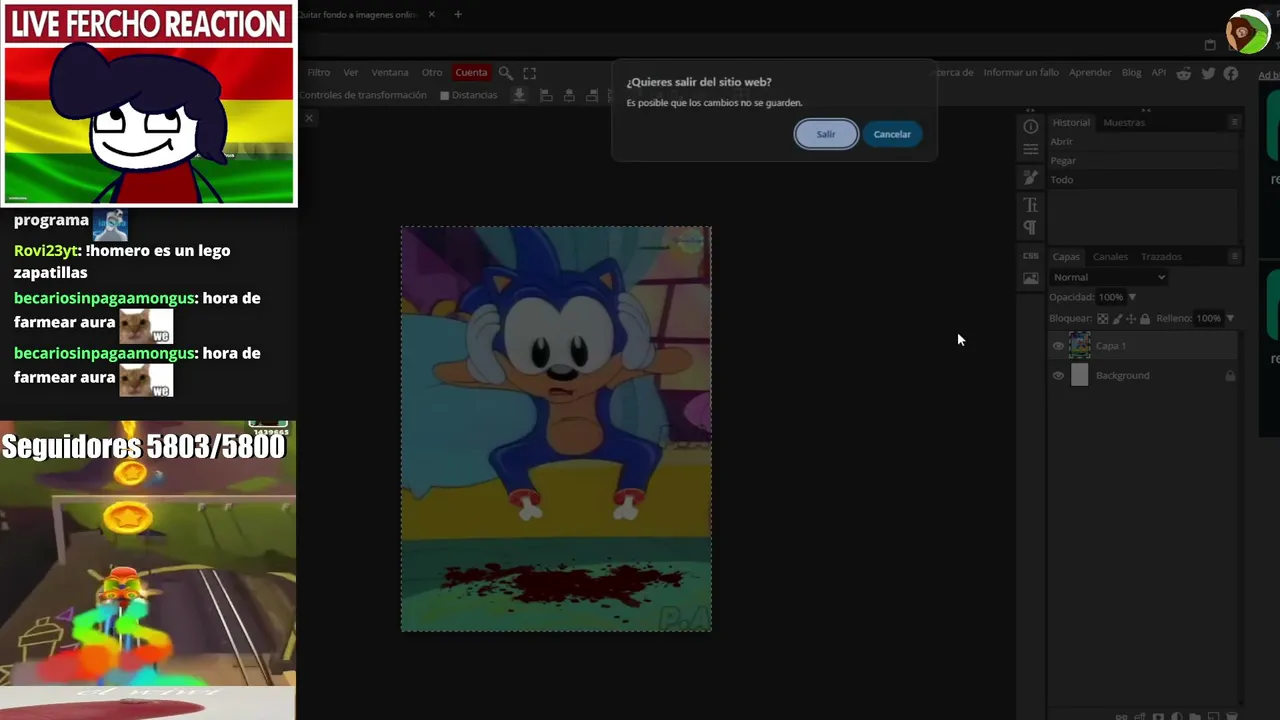Expand the Opacidad slider arrow
Viewport: 1280px width, 720px height.
point(1132,297)
